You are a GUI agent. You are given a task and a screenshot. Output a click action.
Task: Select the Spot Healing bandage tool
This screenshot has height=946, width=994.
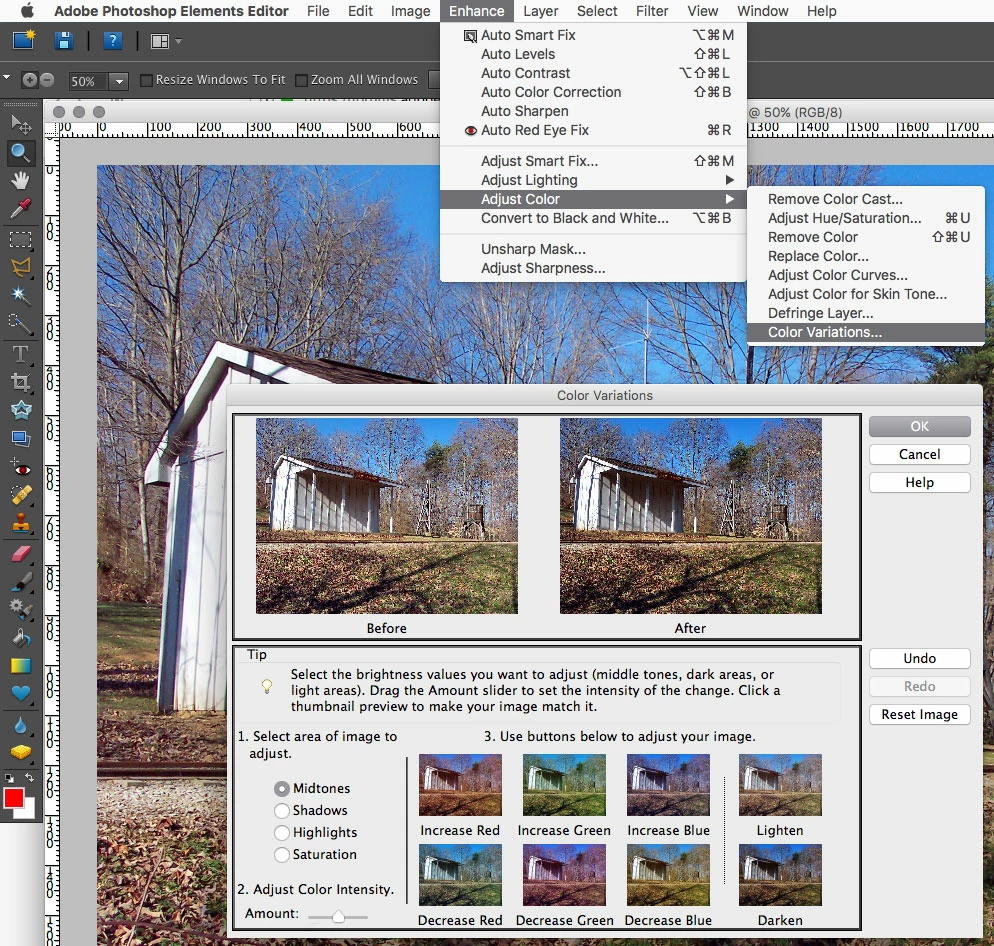coord(20,495)
